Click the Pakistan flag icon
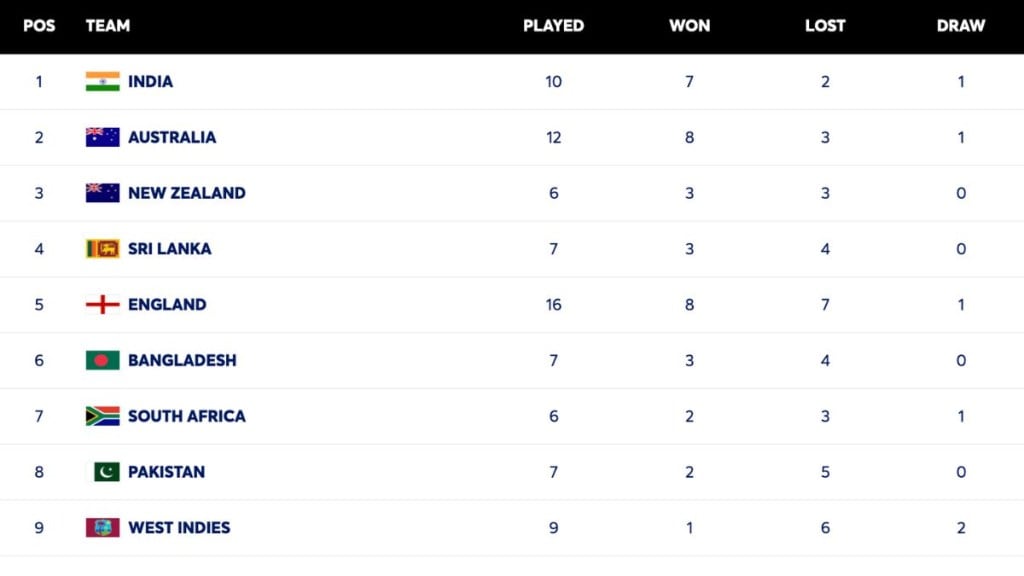 click(x=106, y=472)
